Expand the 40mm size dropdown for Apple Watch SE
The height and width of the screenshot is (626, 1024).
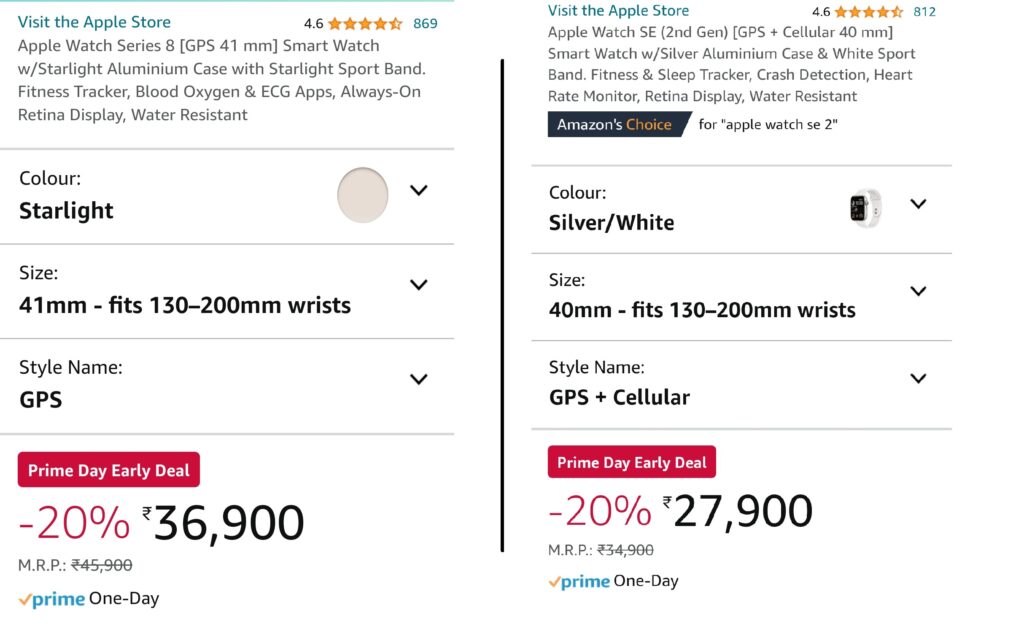pyautogui.click(x=918, y=291)
